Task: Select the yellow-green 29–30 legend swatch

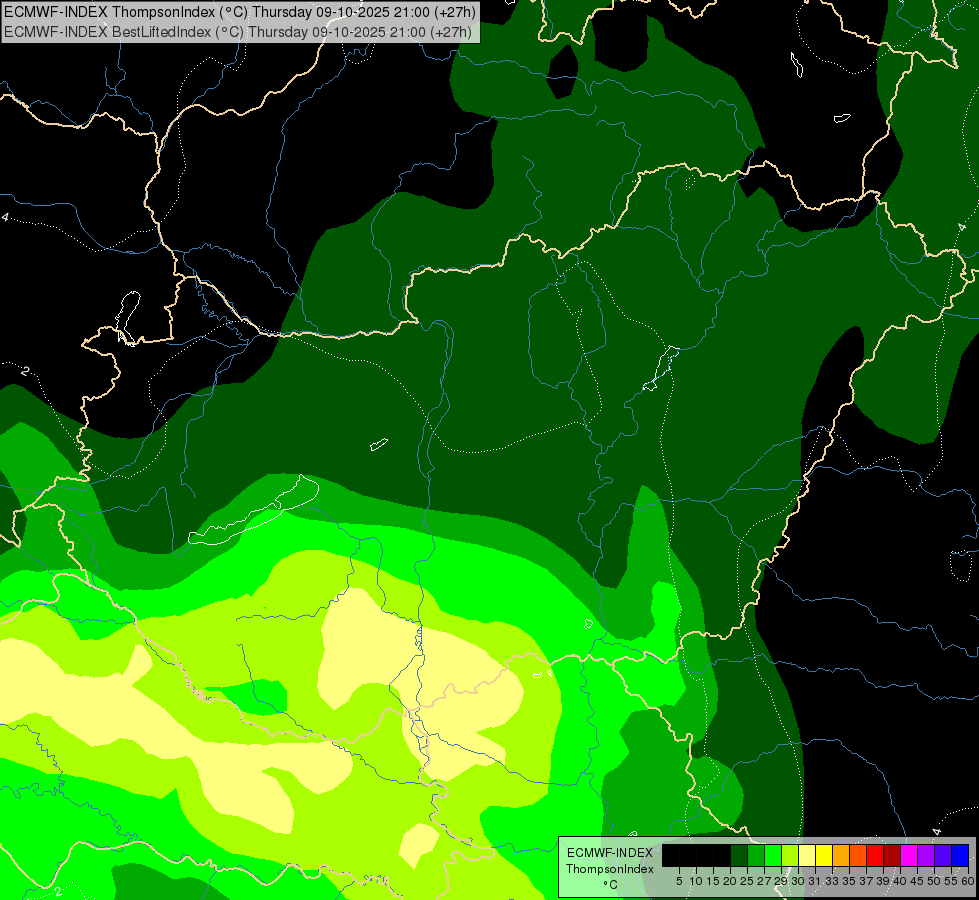Action: coord(789,855)
